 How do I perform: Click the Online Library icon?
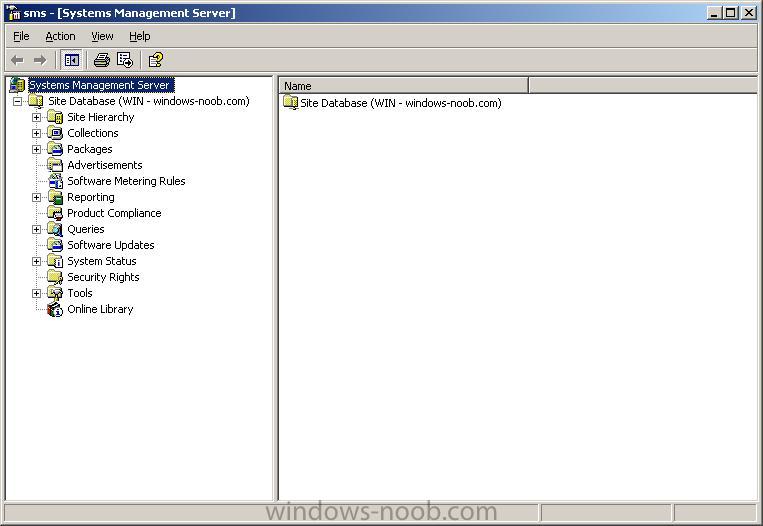point(55,309)
